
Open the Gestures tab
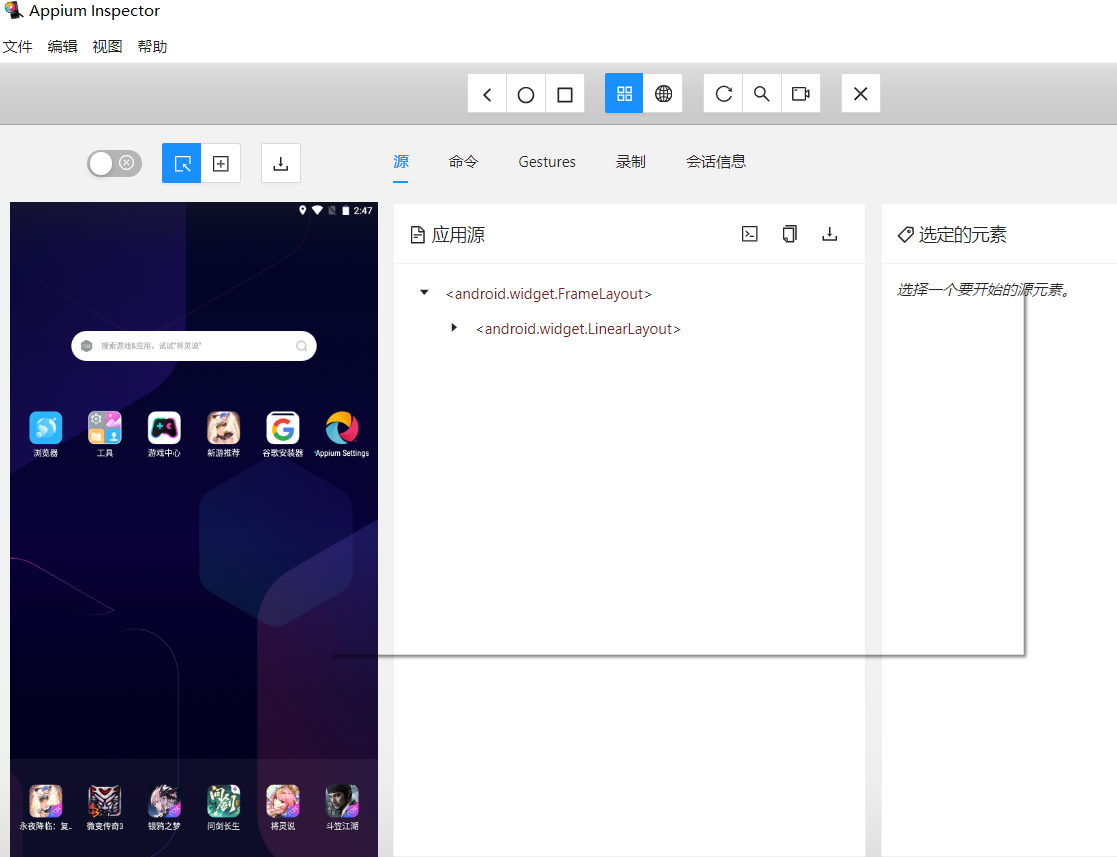coord(547,162)
